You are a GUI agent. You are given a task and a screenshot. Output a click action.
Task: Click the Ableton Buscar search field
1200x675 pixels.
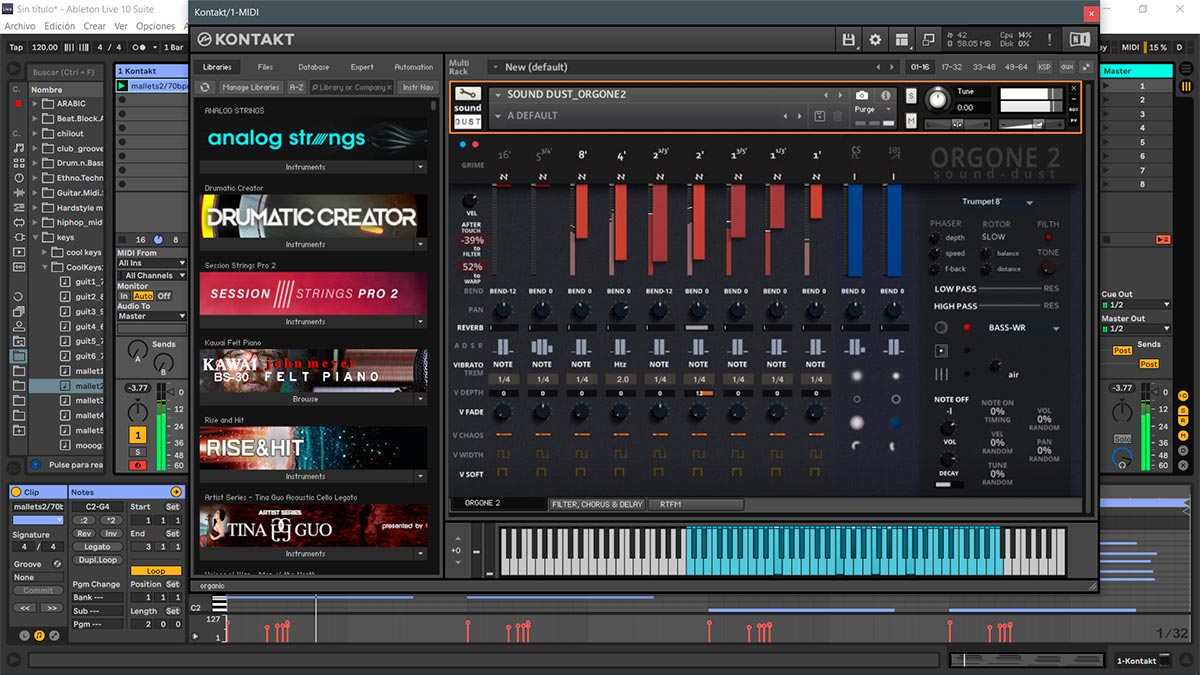[x=66, y=72]
